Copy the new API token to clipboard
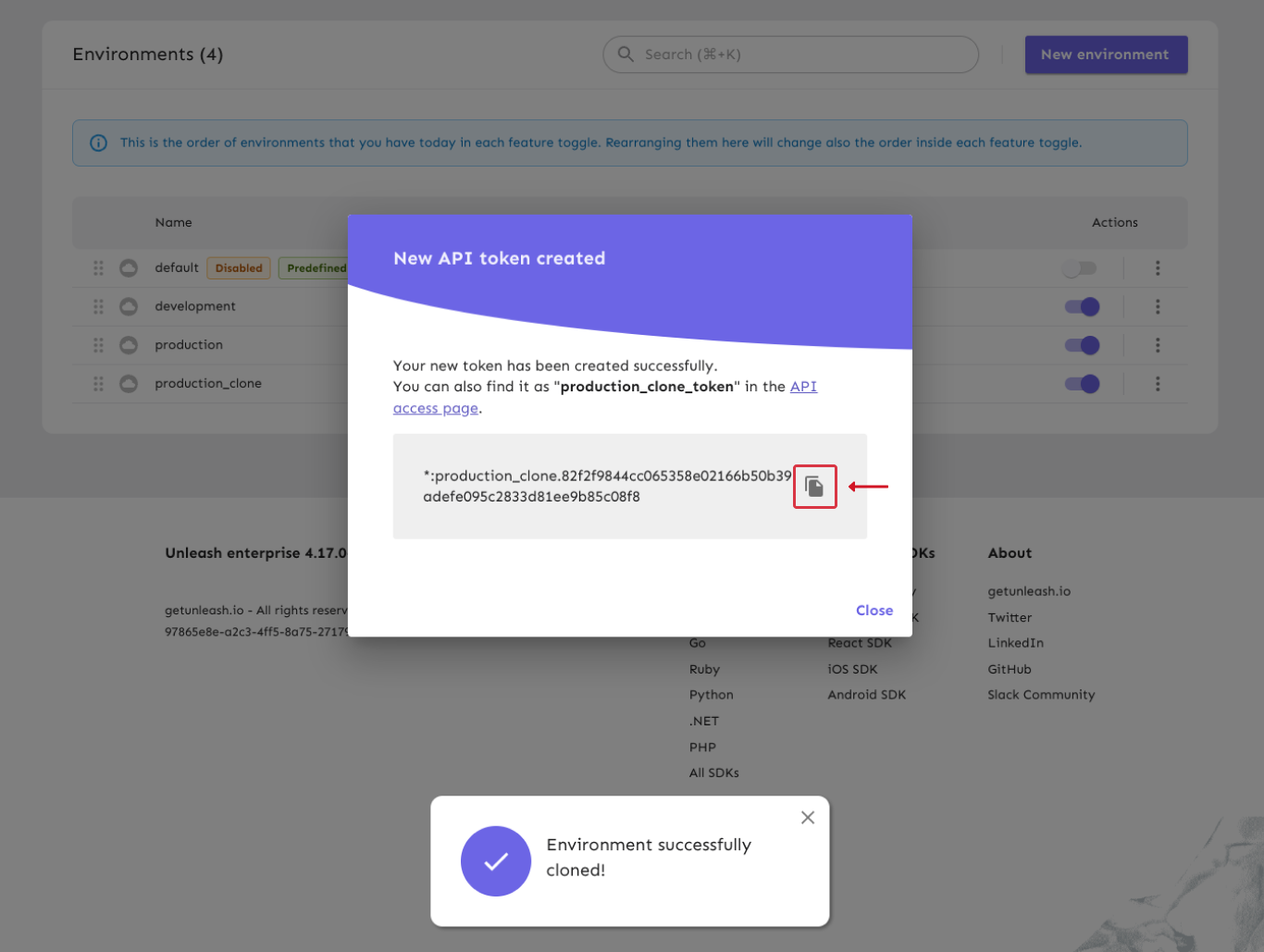 coord(814,487)
